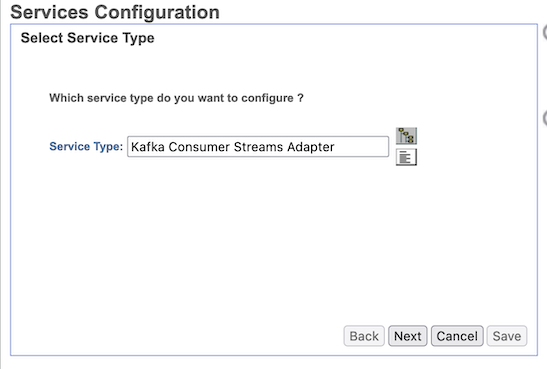The image size is (547, 369).
Task: Click the blue Service Type label
Action: pyautogui.click(x=86, y=146)
